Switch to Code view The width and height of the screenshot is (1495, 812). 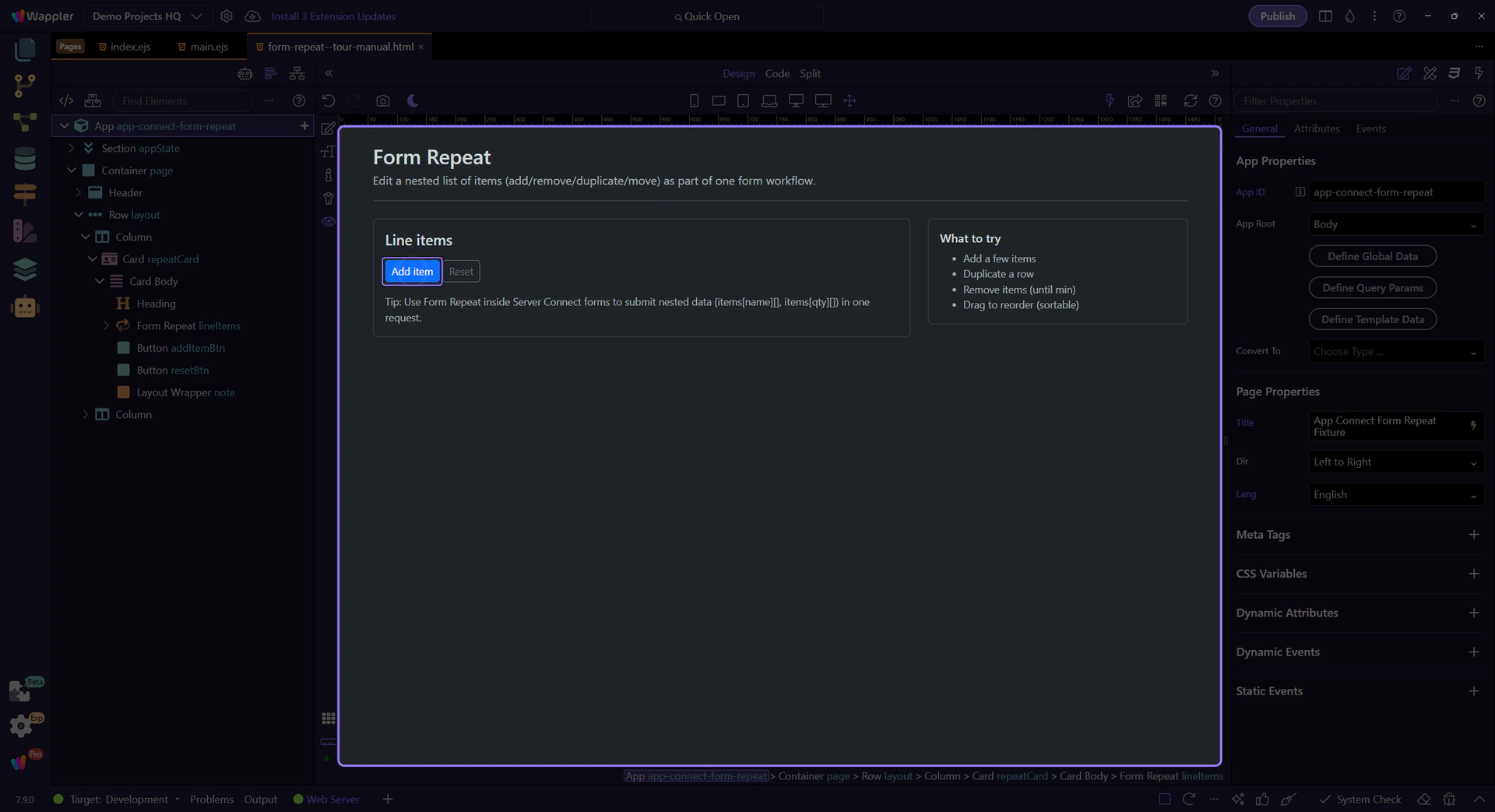(776, 73)
